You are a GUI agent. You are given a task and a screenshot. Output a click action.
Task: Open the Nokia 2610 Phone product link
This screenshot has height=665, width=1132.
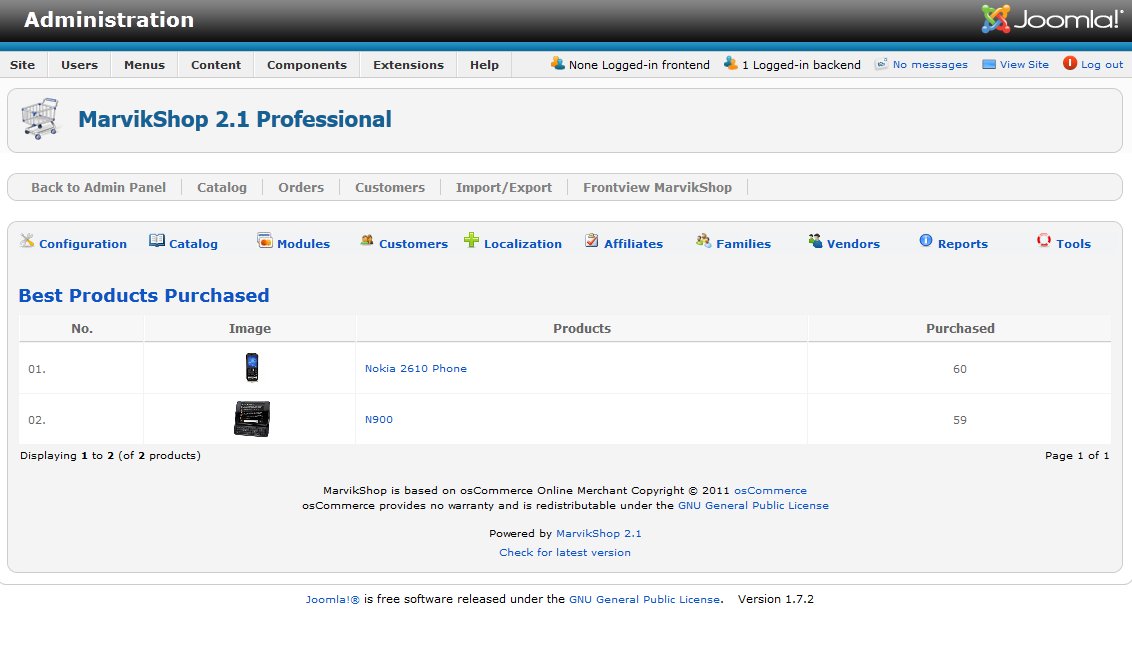(416, 368)
